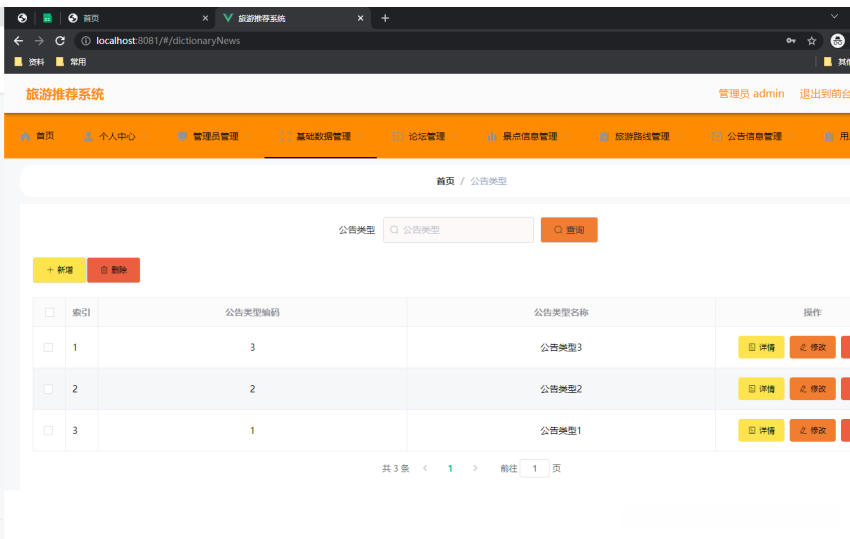Click the 查询 search button
This screenshot has height=539, width=850.
pyautogui.click(x=569, y=230)
